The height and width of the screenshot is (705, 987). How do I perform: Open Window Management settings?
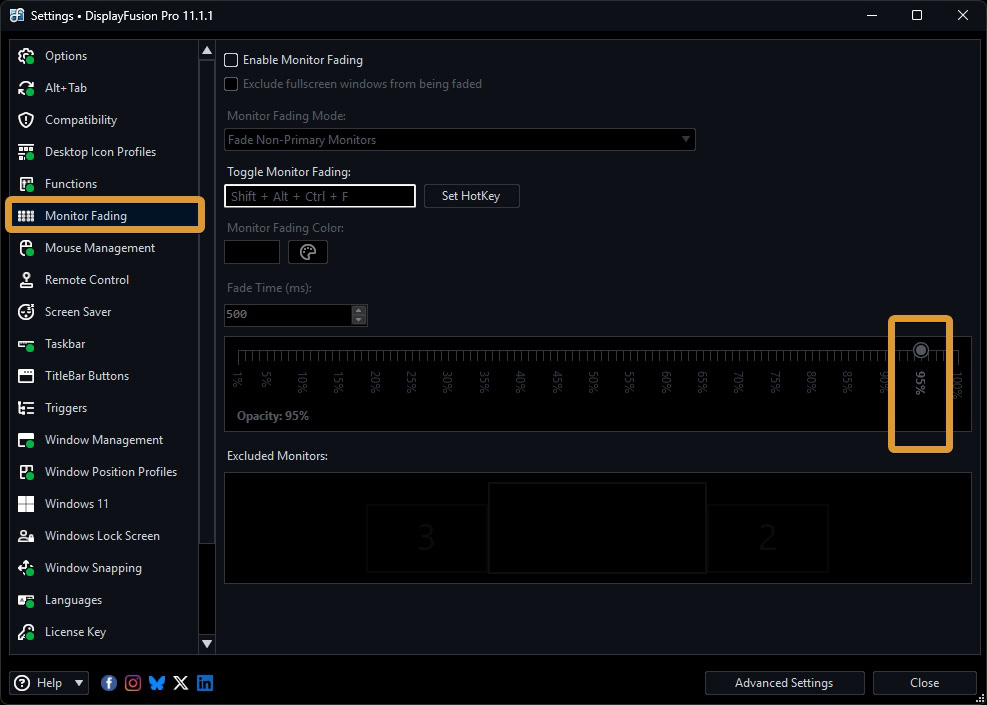(x=104, y=440)
